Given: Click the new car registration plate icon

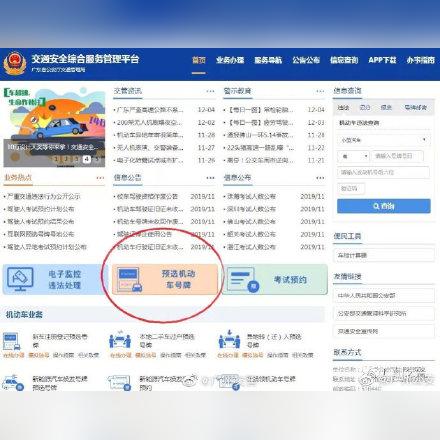Looking at the screenshot, I should pyautogui.click(x=11, y=341).
